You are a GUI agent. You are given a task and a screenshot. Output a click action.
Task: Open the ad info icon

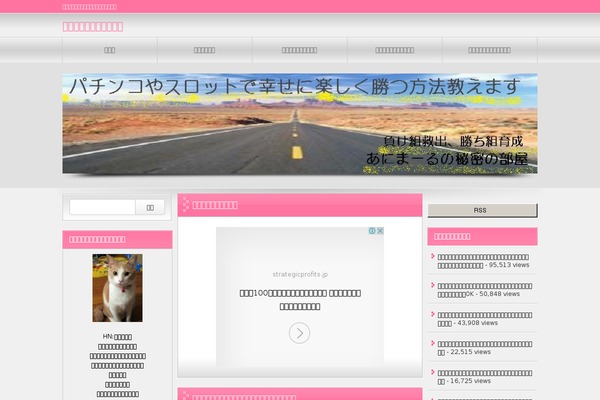click(x=372, y=231)
